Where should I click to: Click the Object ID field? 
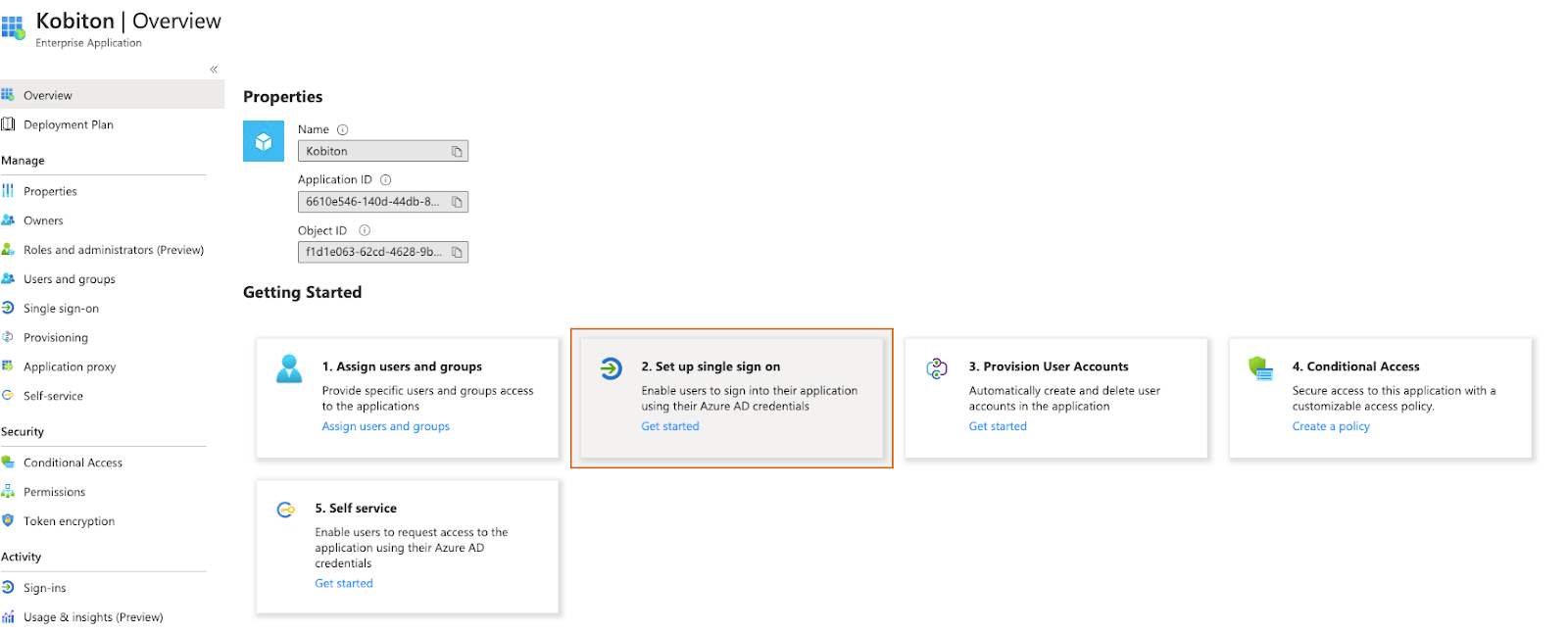click(383, 252)
